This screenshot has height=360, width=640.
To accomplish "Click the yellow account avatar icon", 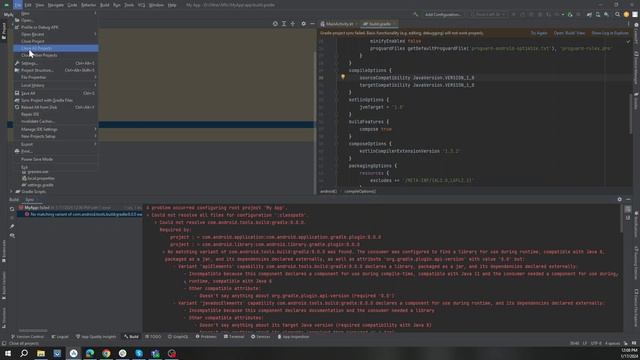I will point(626,14).
